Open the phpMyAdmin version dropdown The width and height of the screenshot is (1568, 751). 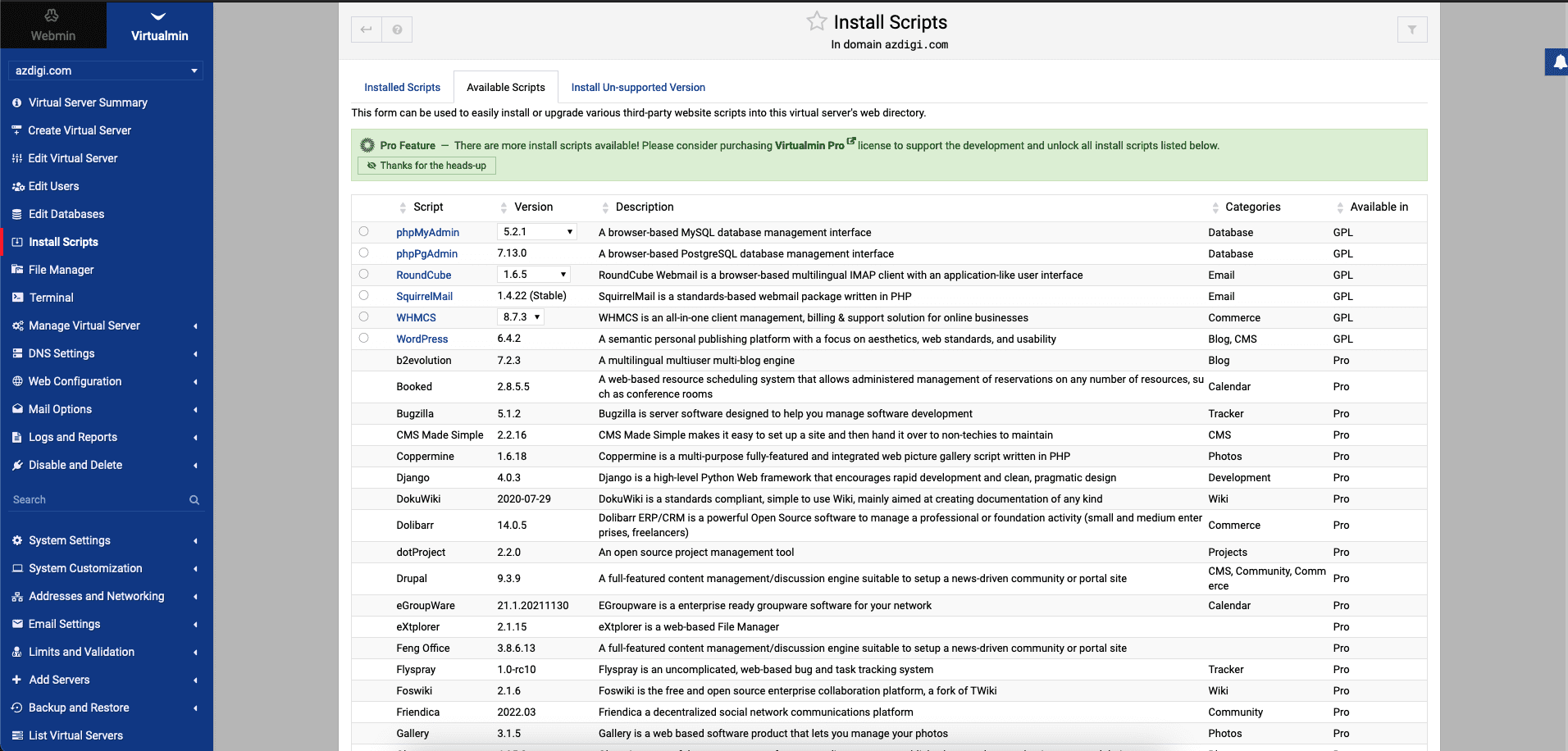point(537,232)
